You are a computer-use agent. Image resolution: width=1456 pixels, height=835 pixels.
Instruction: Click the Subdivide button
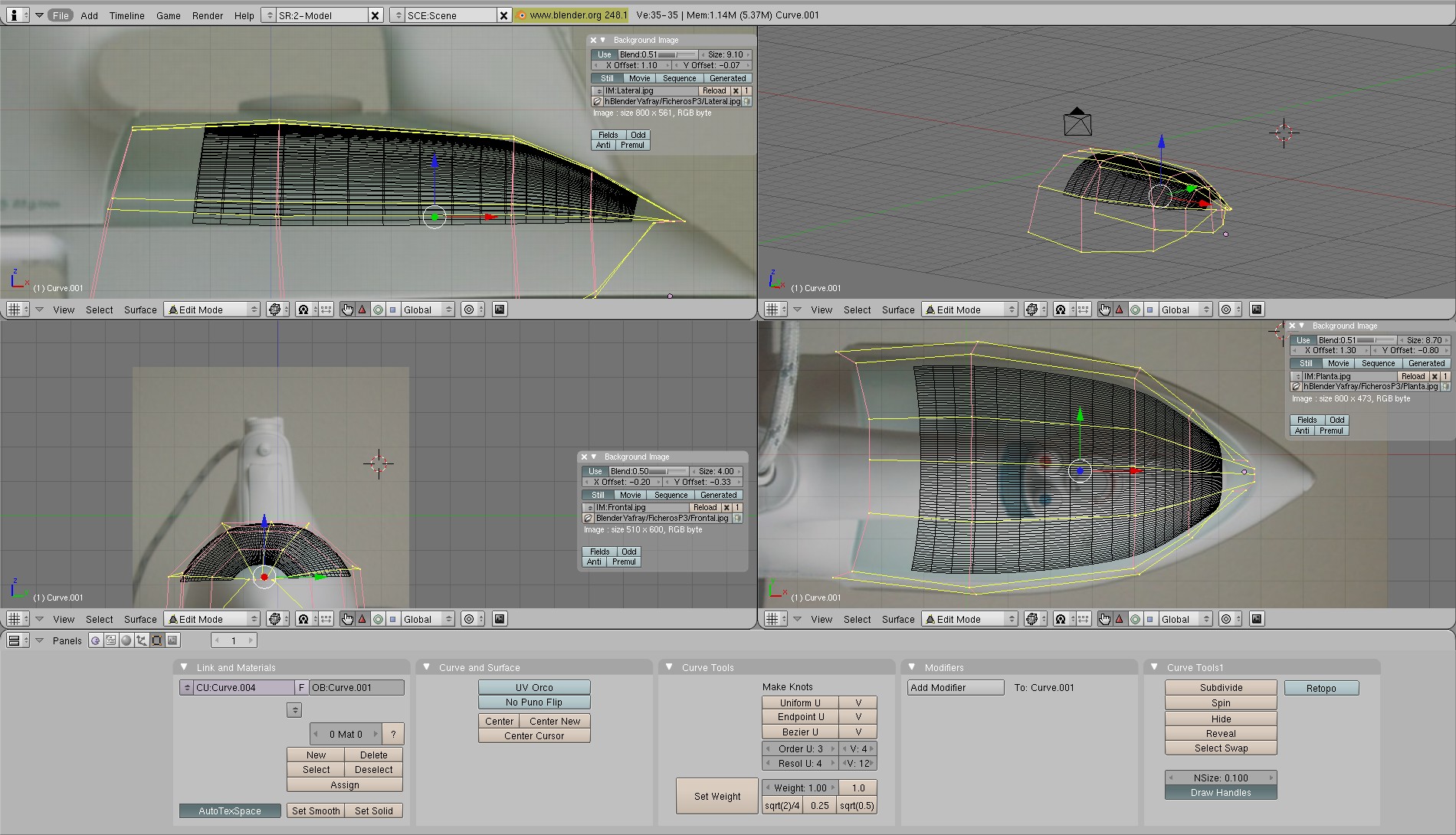pos(1221,688)
